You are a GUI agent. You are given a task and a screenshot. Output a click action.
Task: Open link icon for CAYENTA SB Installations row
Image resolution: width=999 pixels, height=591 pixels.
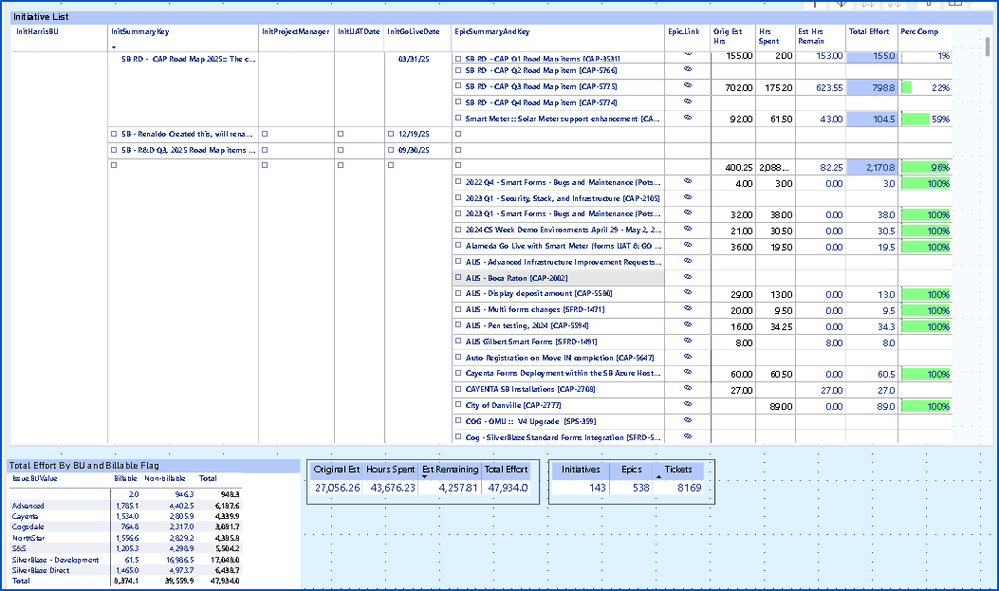(x=687, y=389)
